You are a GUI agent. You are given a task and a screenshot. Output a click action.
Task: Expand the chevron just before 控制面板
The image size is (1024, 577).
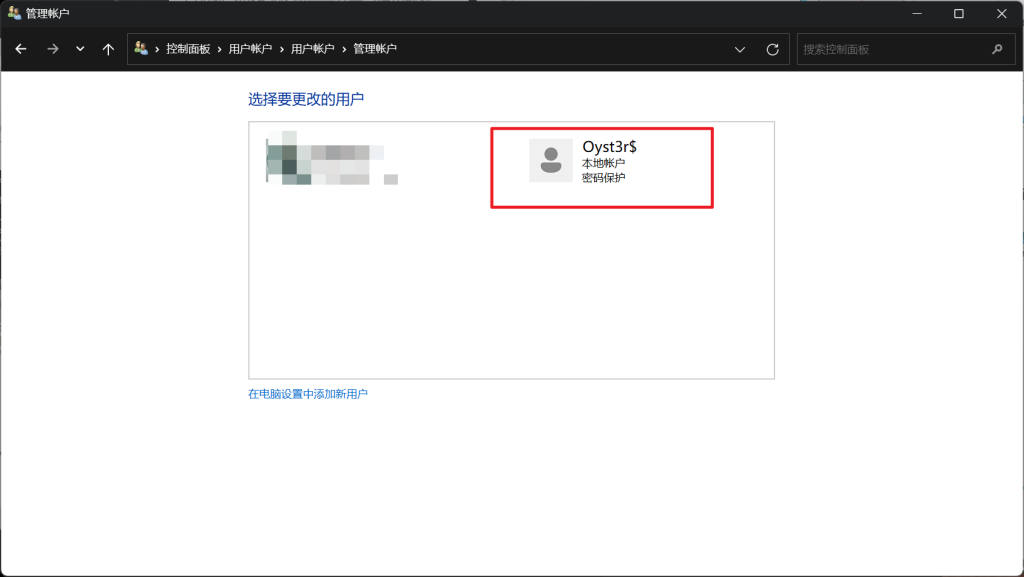coord(157,49)
